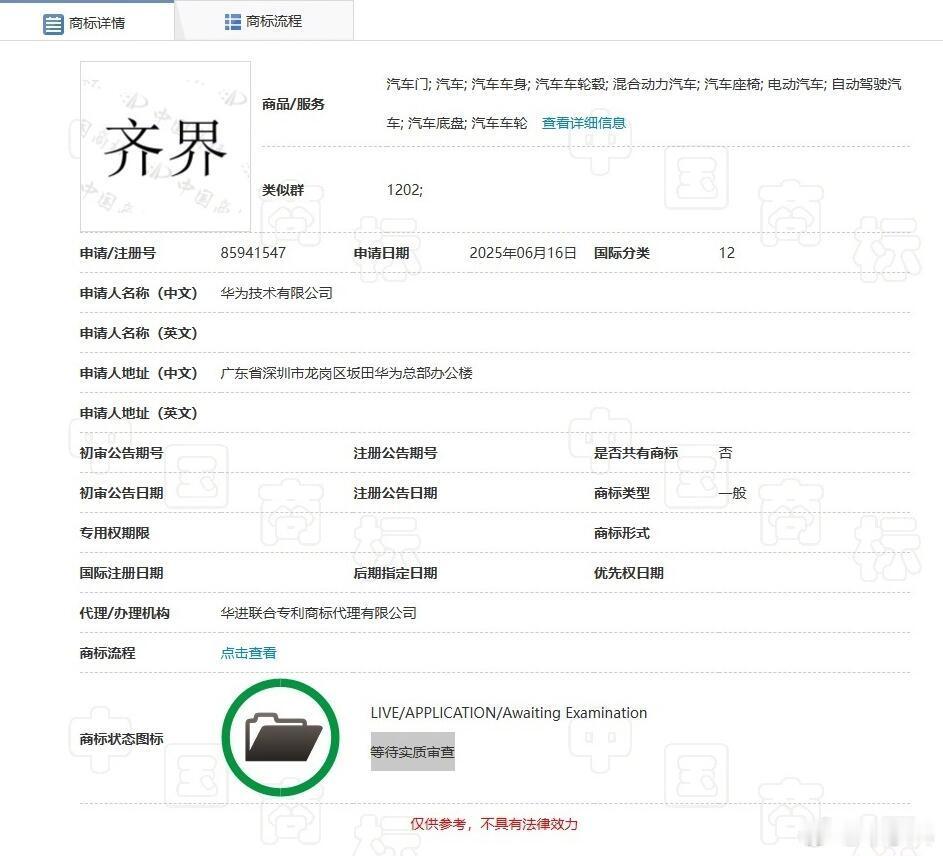This screenshot has height=856, width=943.
Task: Click the 是否共有商标 label
Action: point(636,453)
